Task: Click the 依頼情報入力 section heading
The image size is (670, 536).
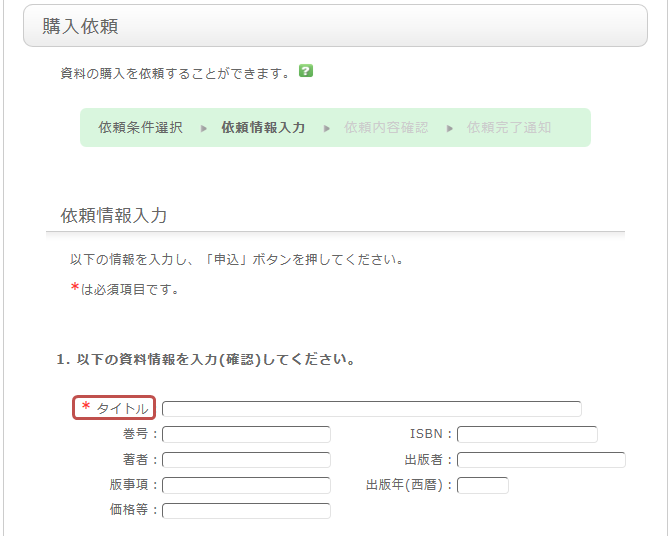Action: (x=114, y=215)
